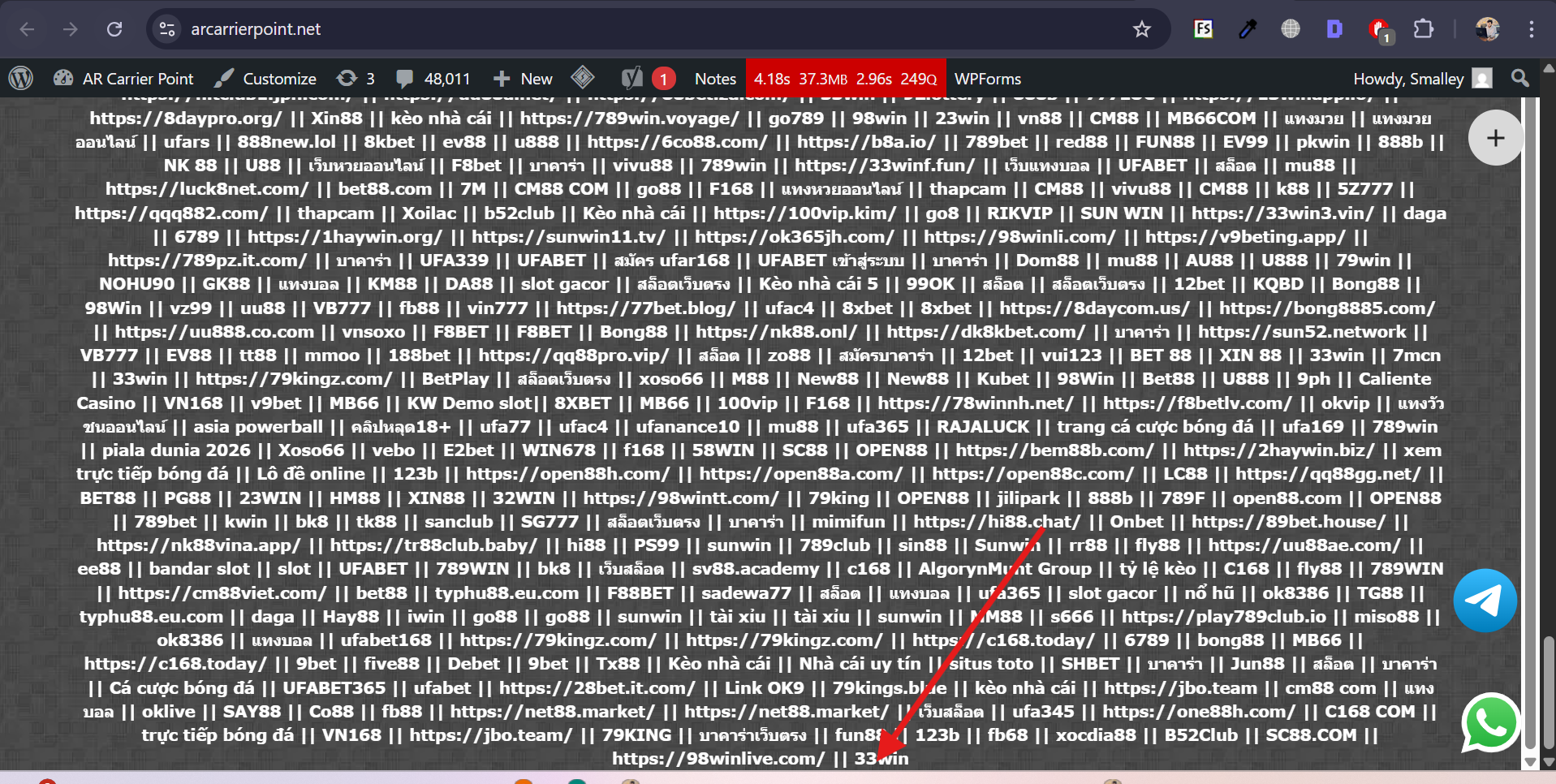Click the "piala dunia 2026" link

176,450
